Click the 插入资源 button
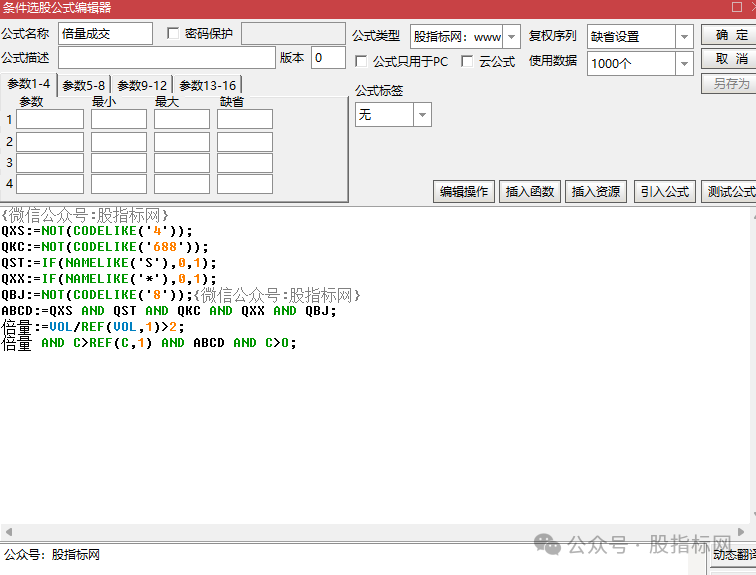This screenshot has height=575, width=756. pos(595,192)
